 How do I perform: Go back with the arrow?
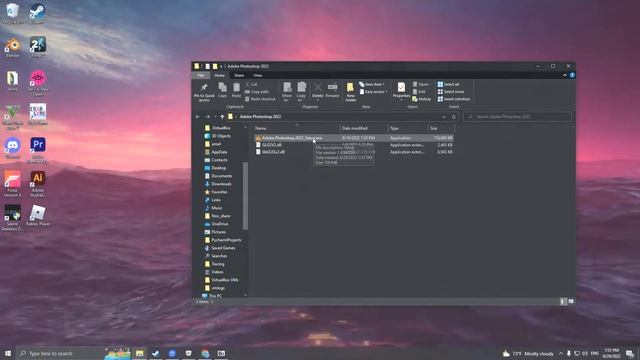198,117
